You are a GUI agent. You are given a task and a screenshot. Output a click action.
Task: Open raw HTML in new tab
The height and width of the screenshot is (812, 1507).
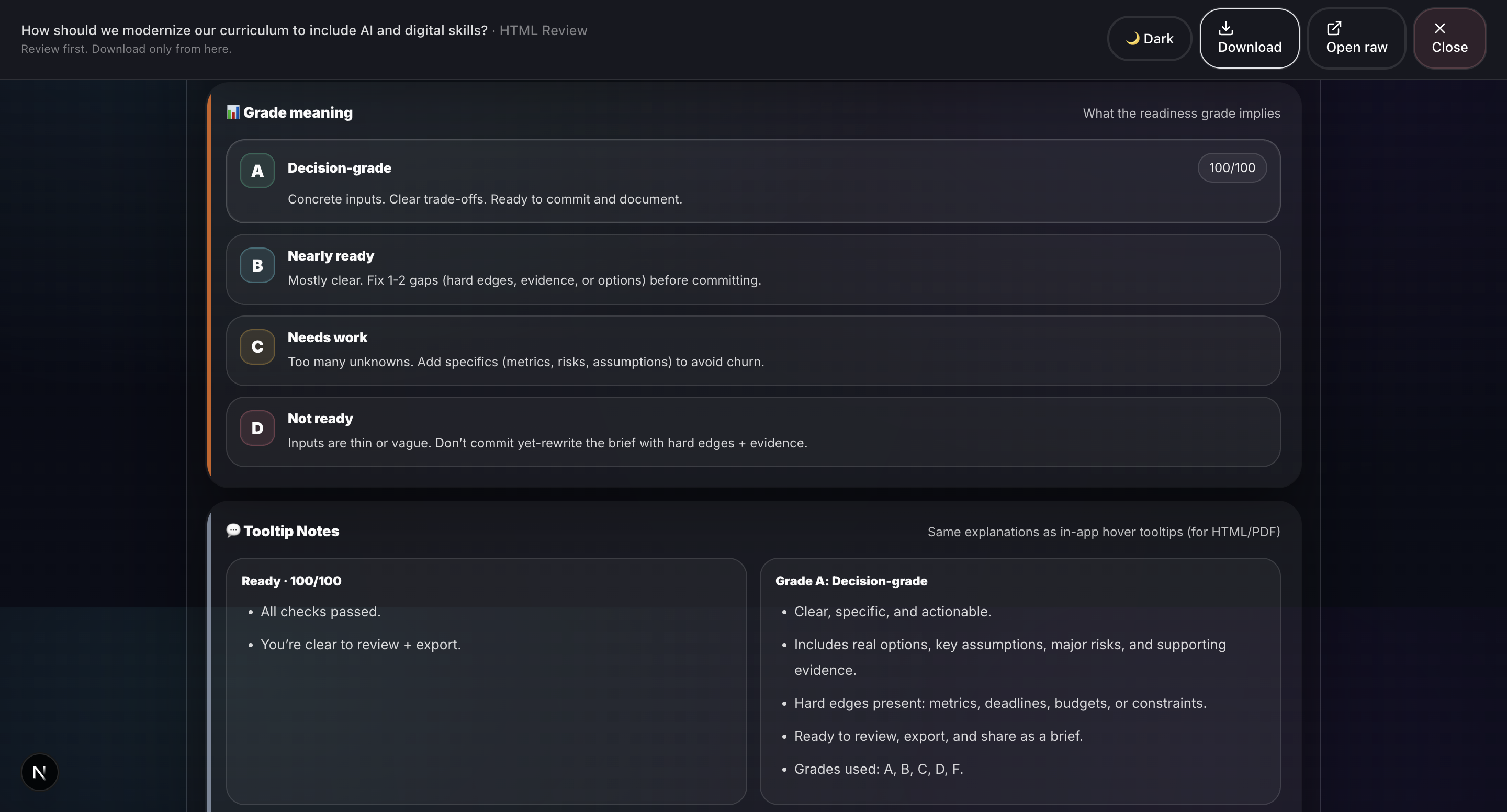[1356, 39]
